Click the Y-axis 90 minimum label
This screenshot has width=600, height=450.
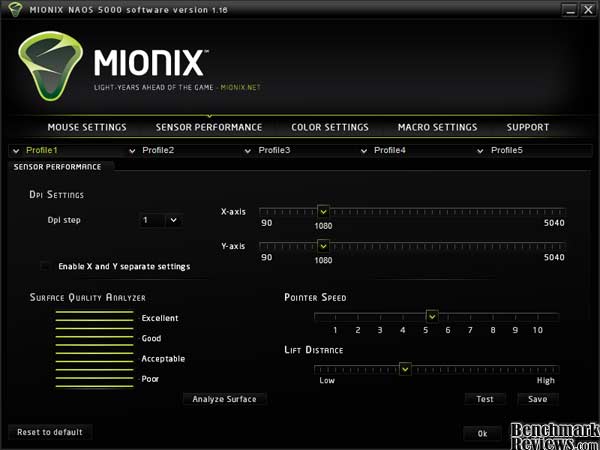[267, 257]
